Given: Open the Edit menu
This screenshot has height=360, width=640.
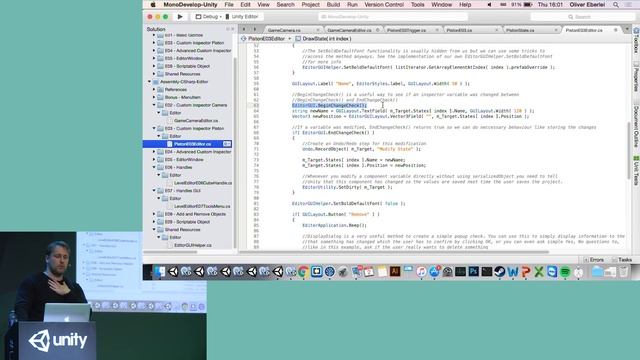Looking at the screenshot, I should (245, 4).
